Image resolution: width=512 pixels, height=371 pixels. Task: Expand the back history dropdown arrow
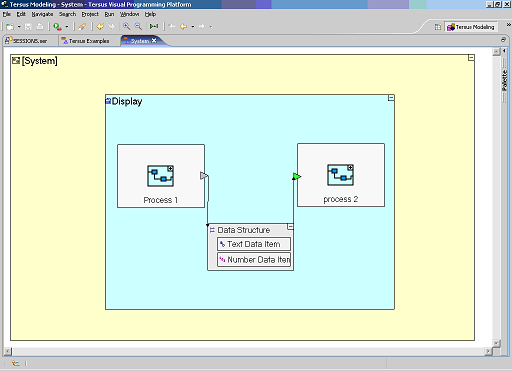point(193,27)
